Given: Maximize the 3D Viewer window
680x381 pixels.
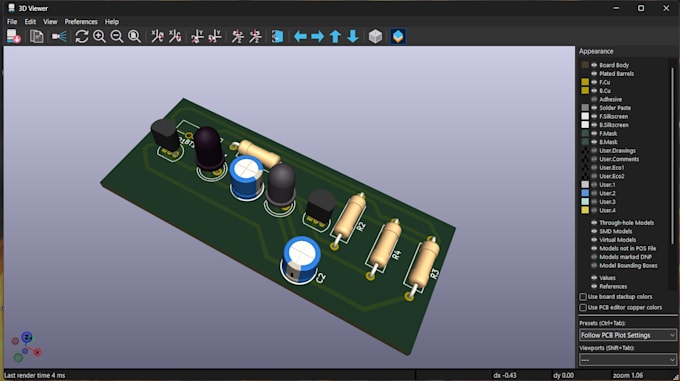Looking at the screenshot, I should point(641,8).
